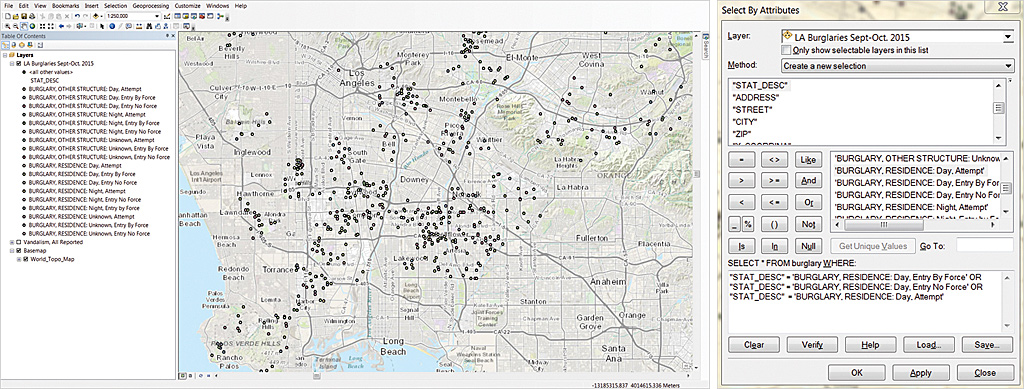
Task: Open the Find binoculars tool
Action: point(149,26)
